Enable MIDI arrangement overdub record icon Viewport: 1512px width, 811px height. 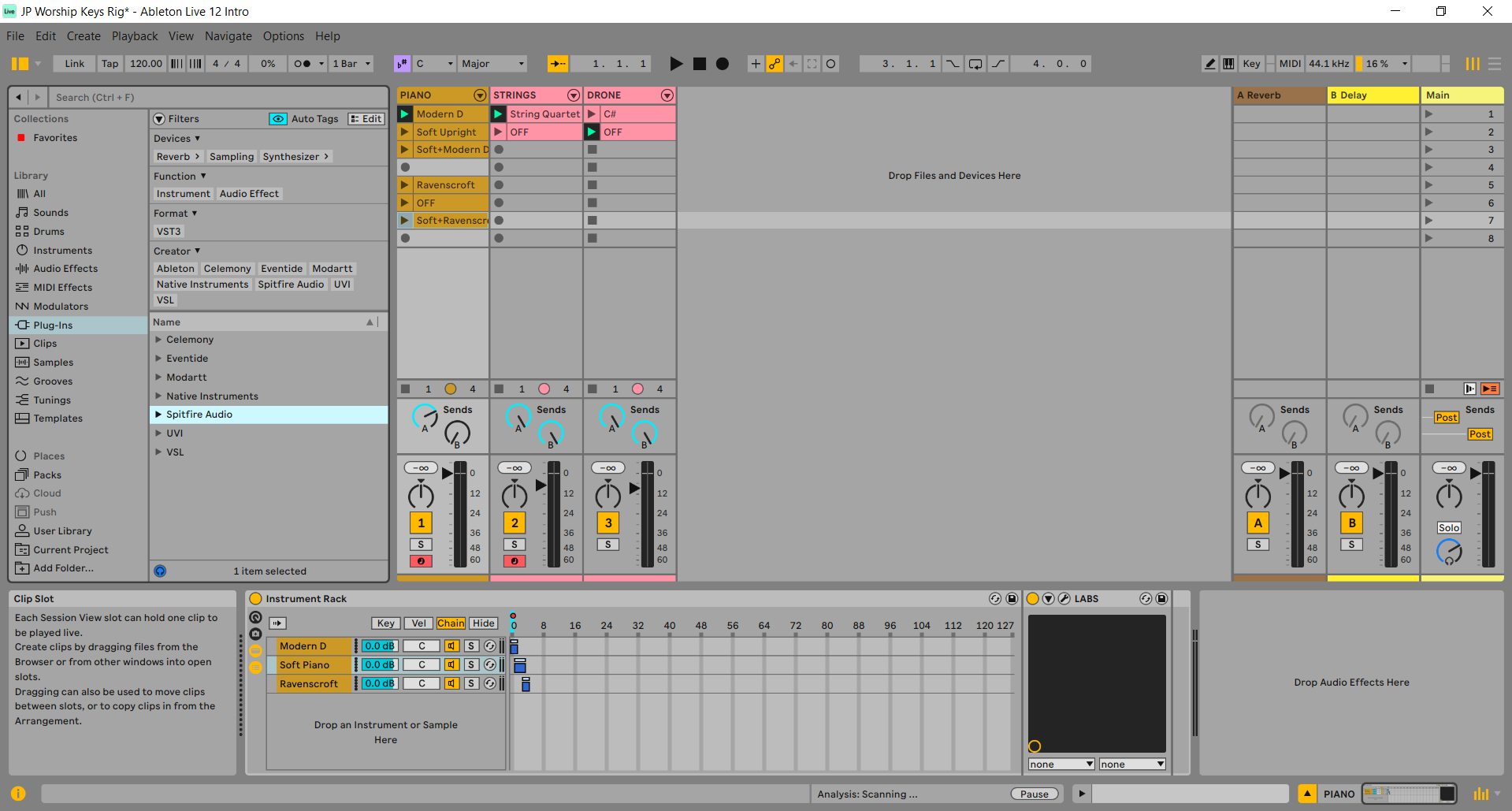click(x=830, y=64)
